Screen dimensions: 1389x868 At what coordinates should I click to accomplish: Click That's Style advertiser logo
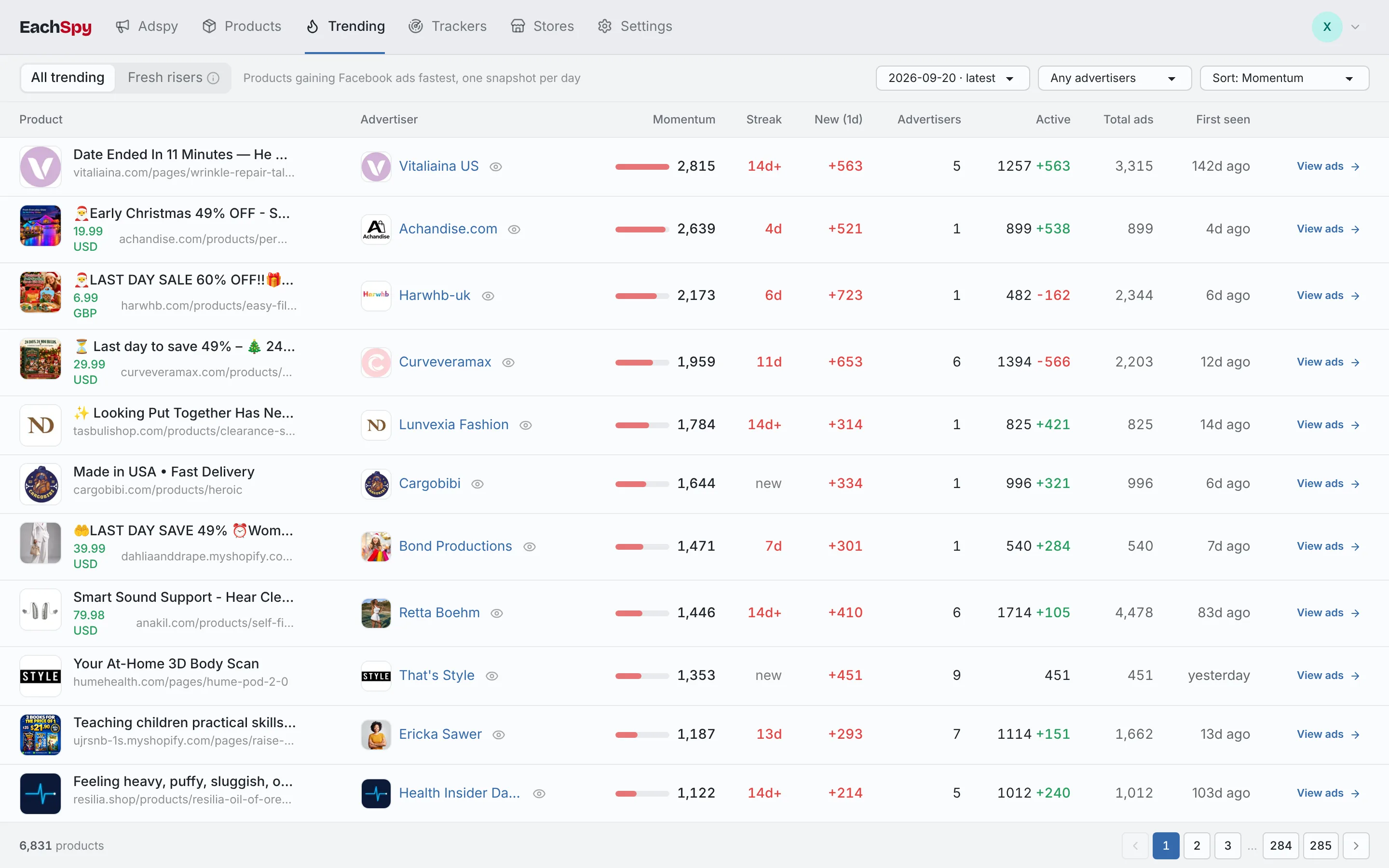pos(376,676)
